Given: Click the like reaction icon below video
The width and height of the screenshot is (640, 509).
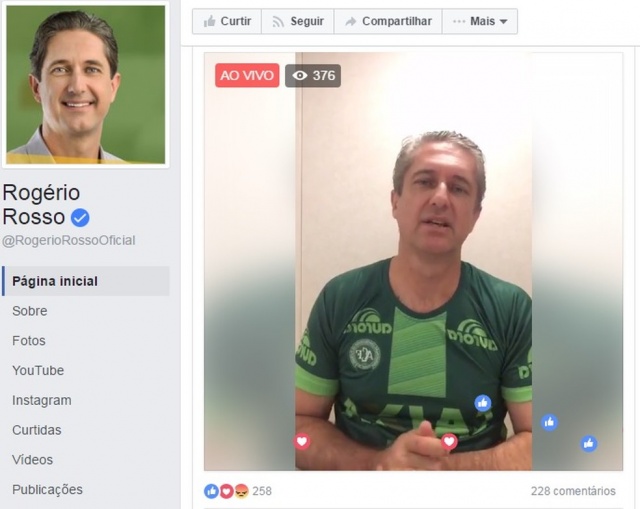Looking at the screenshot, I should coord(211,491).
